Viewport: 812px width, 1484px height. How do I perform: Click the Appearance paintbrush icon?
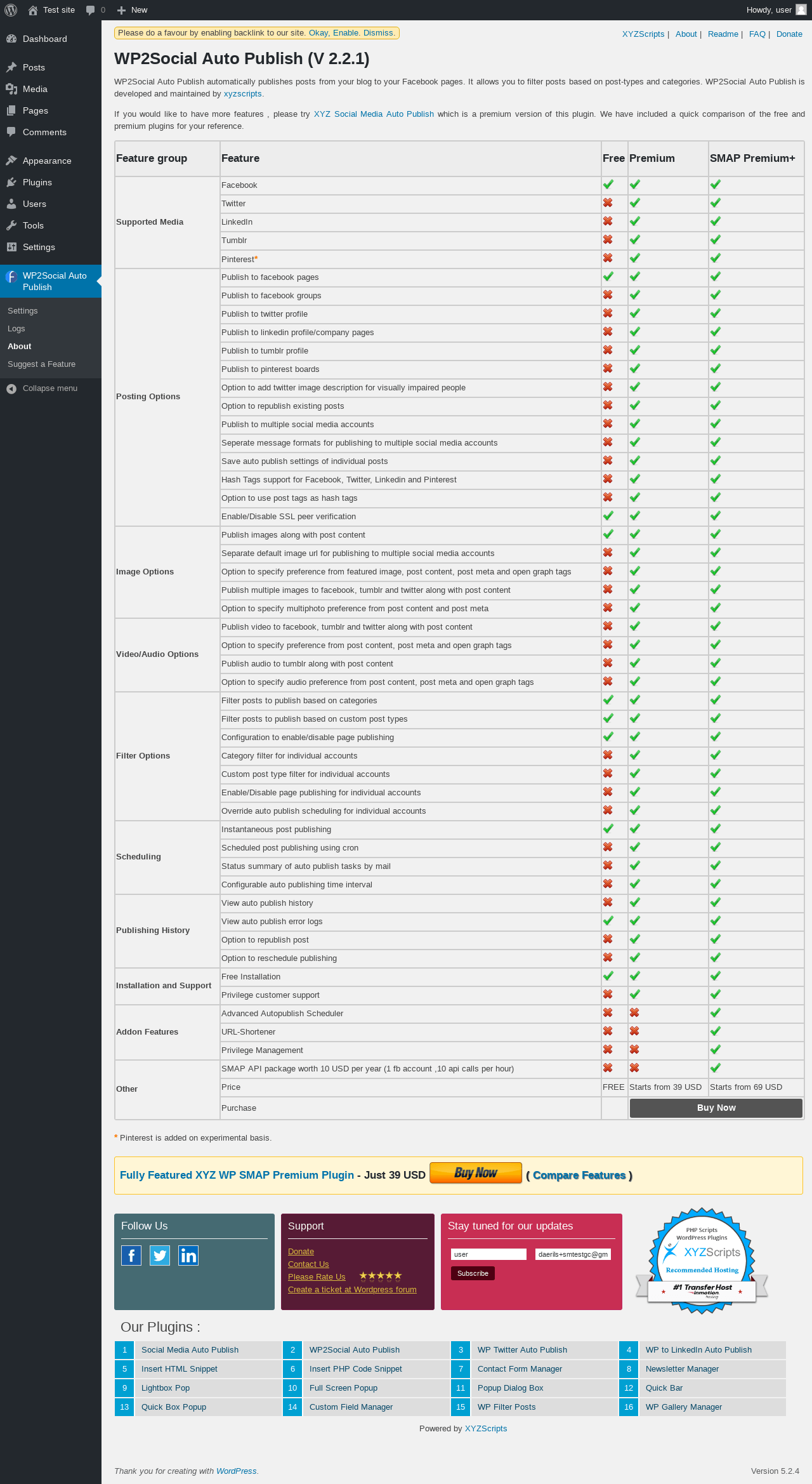tap(11, 161)
